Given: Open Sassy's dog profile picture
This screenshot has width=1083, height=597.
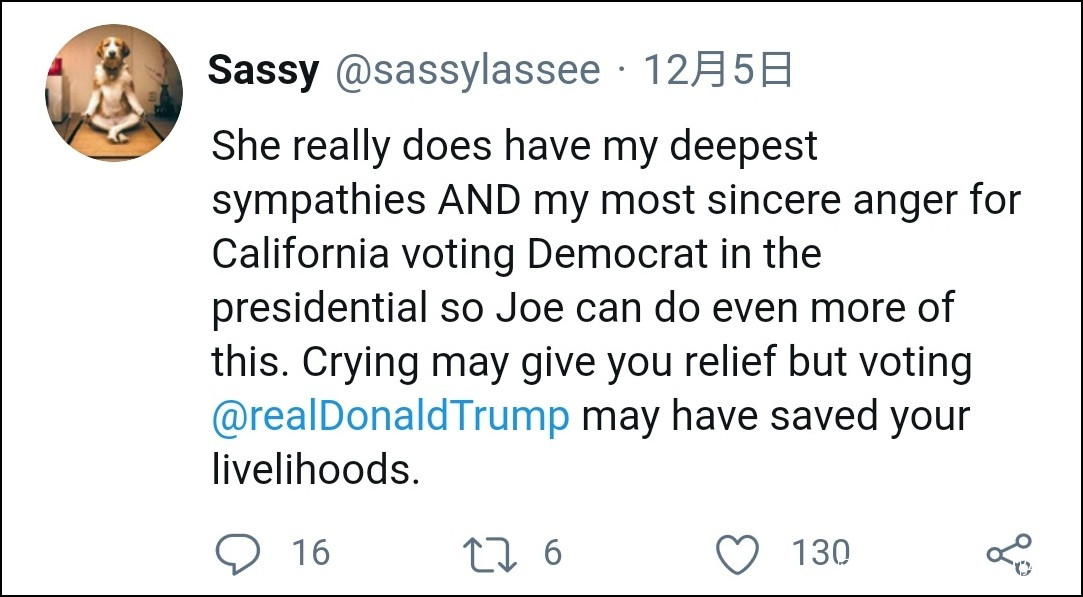Looking at the screenshot, I should (x=114, y=94).
